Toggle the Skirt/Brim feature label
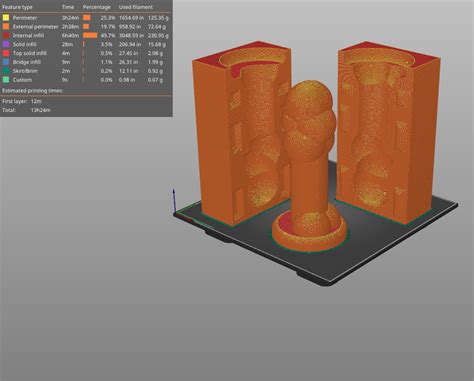 click(x=25, y=71)
